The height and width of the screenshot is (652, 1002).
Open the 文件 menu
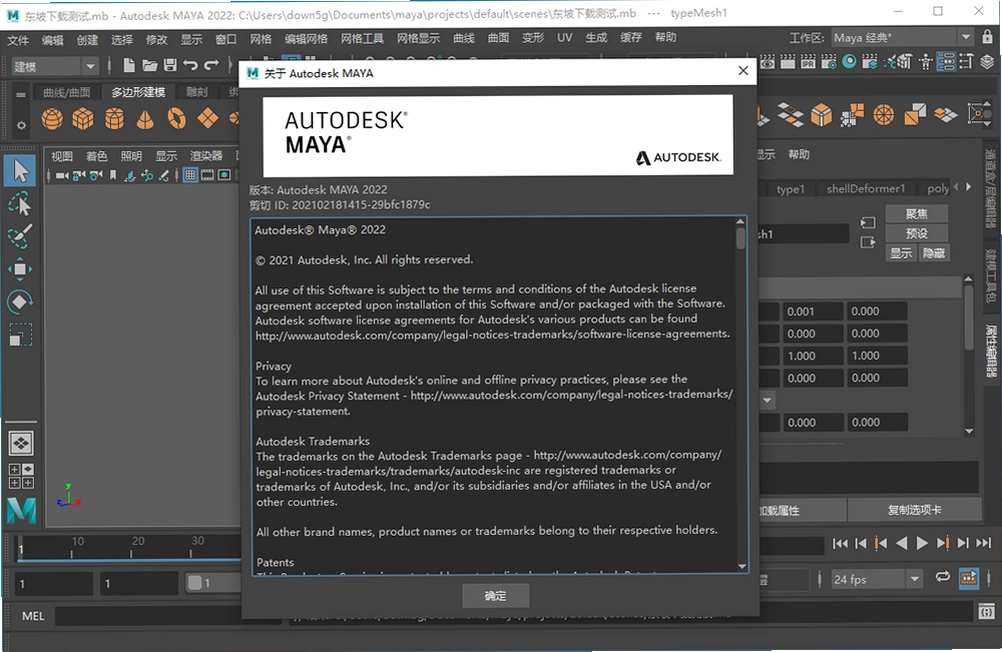[18, 40]
